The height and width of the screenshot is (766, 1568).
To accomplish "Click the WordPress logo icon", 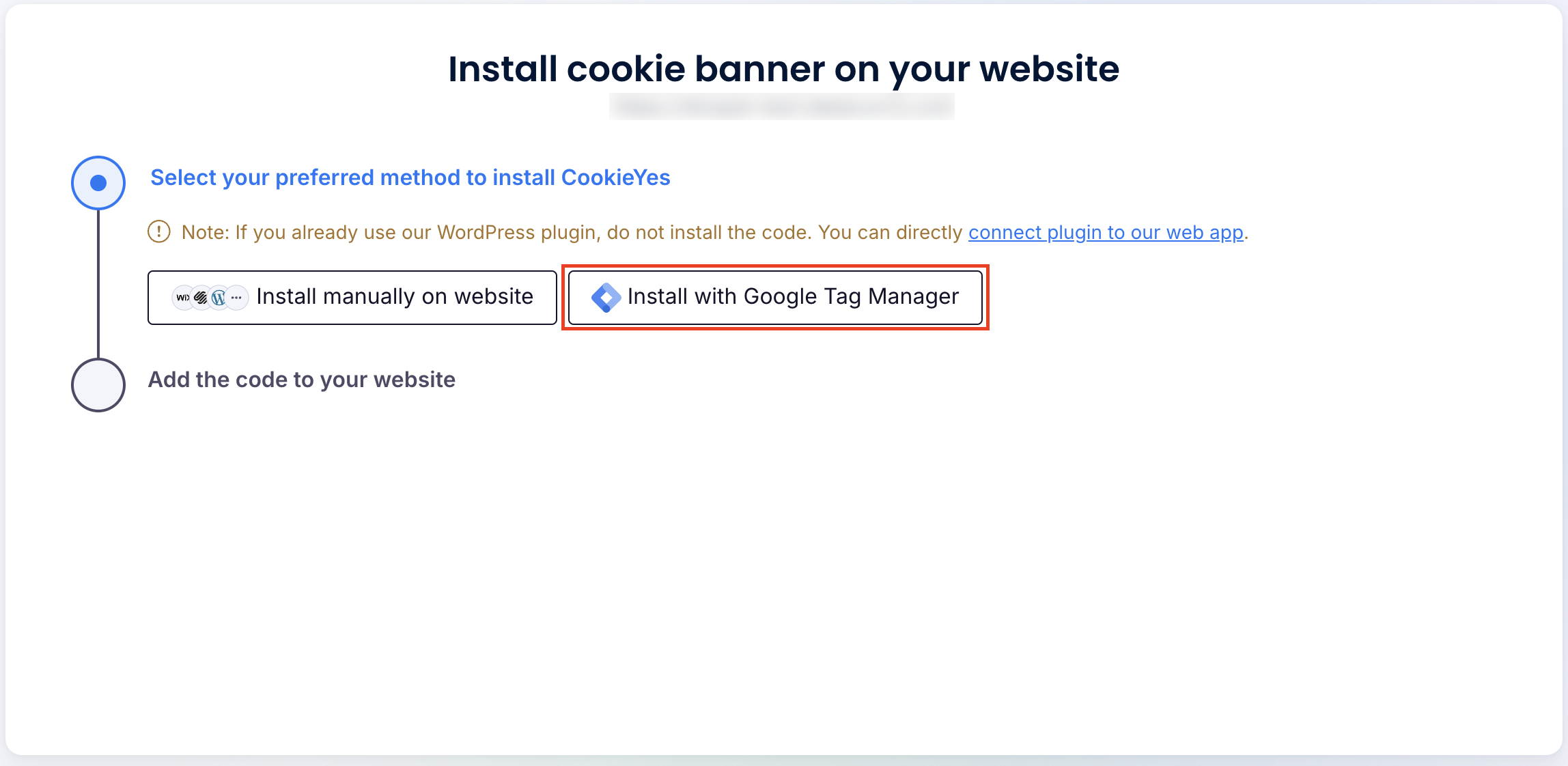I will click(219, 298).
